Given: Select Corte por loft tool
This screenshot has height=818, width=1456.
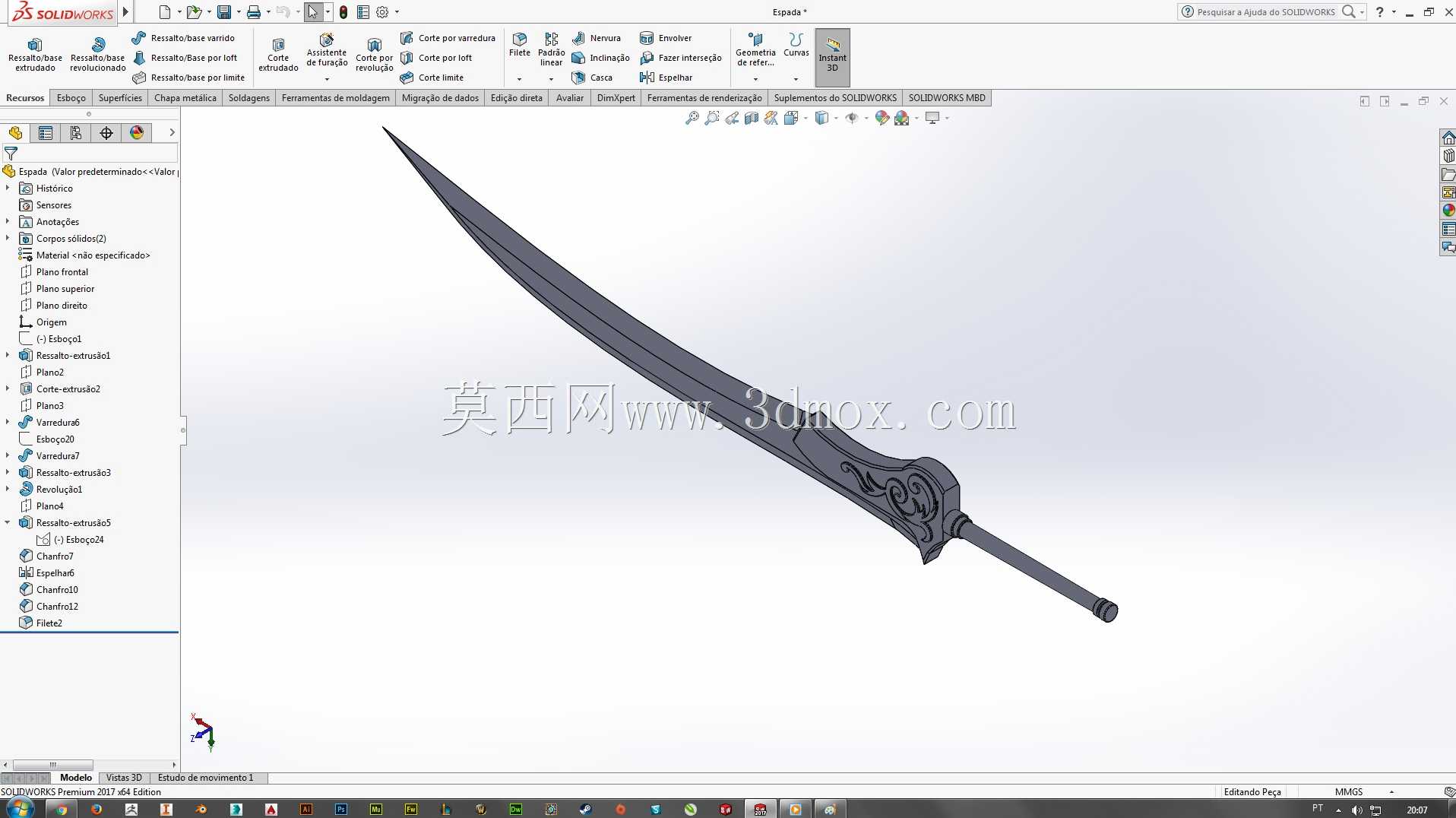Looking at the screenshot, I should (436, 58).
